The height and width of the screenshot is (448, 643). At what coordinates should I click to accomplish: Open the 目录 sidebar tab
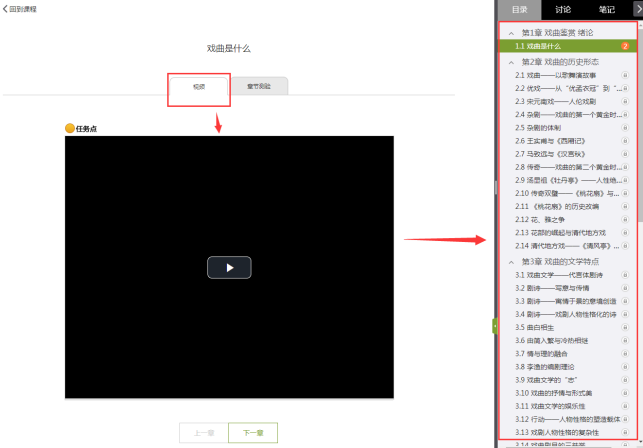point(519,9)
